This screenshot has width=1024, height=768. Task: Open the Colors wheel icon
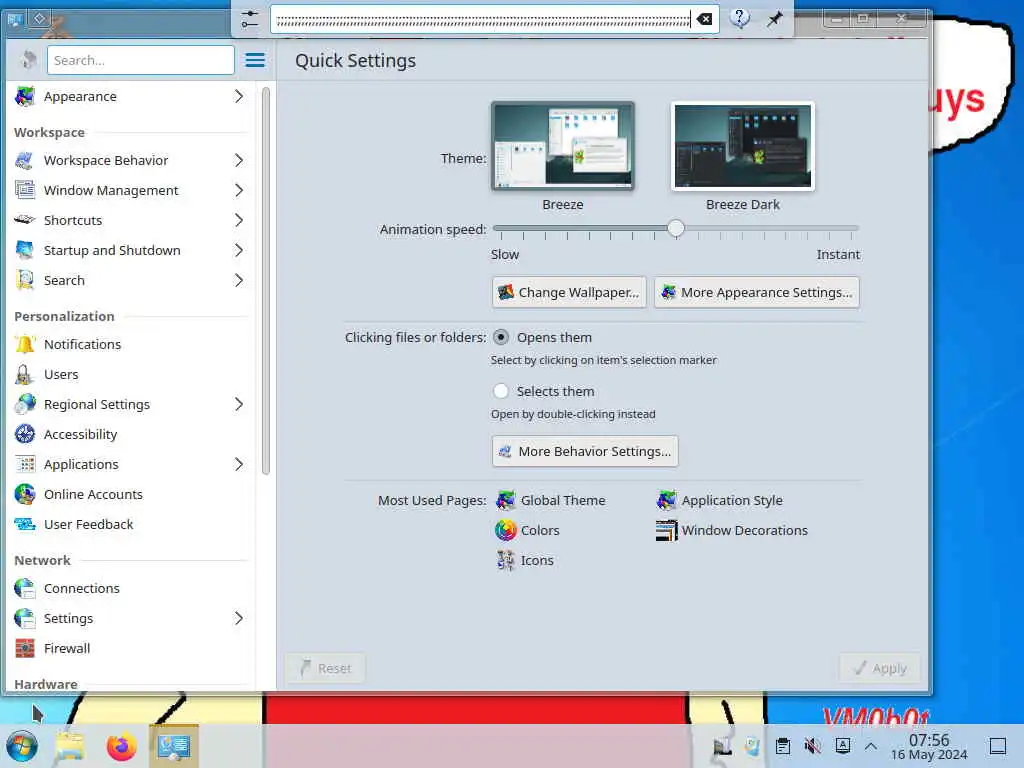tap(505, 530)
